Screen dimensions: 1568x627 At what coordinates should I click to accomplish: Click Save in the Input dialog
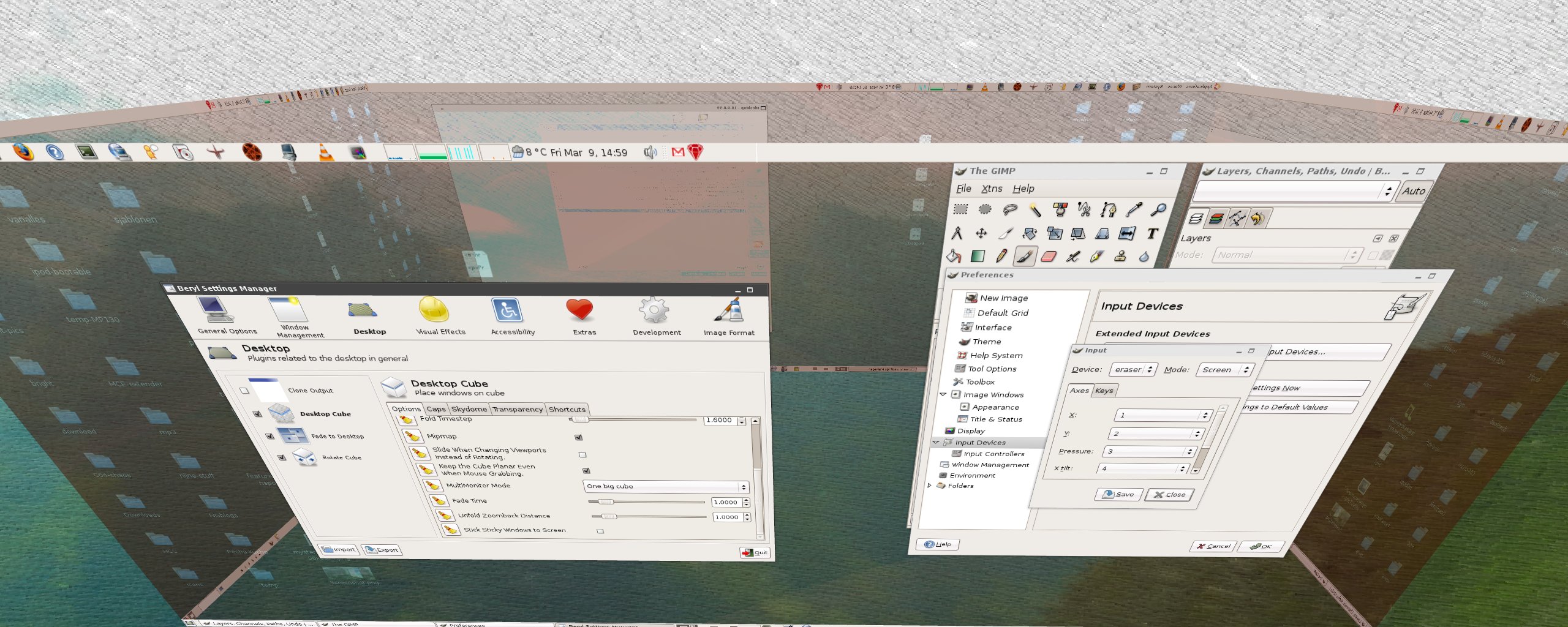1118,494
